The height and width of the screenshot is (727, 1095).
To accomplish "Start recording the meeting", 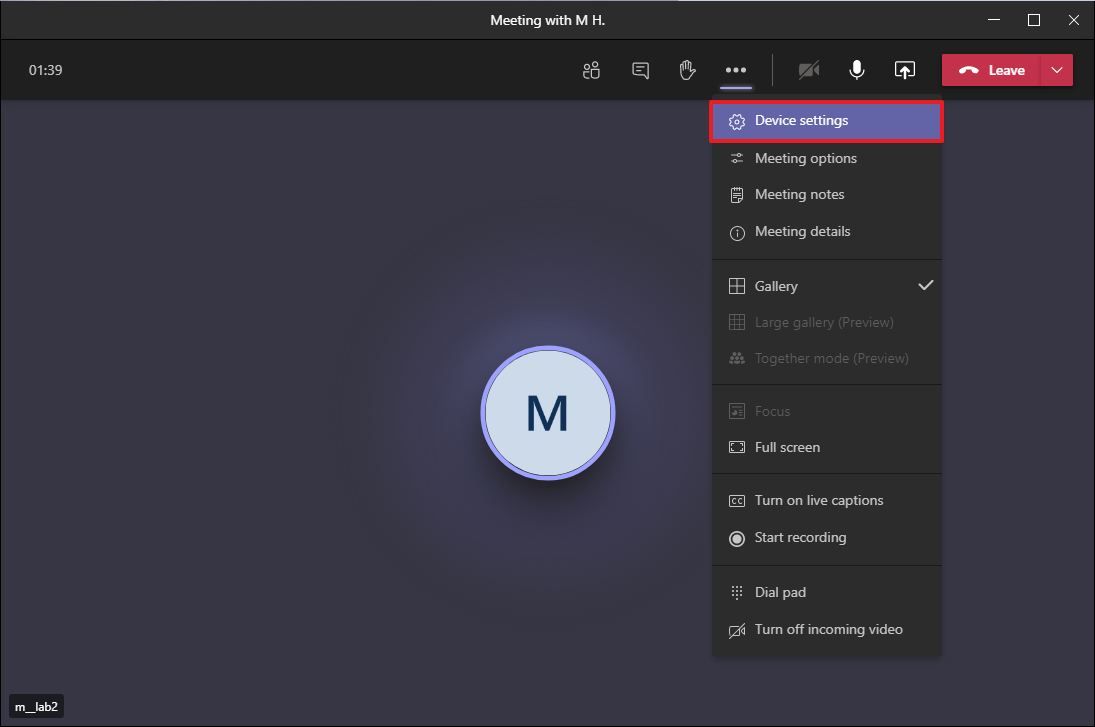I will coord(799,537).
